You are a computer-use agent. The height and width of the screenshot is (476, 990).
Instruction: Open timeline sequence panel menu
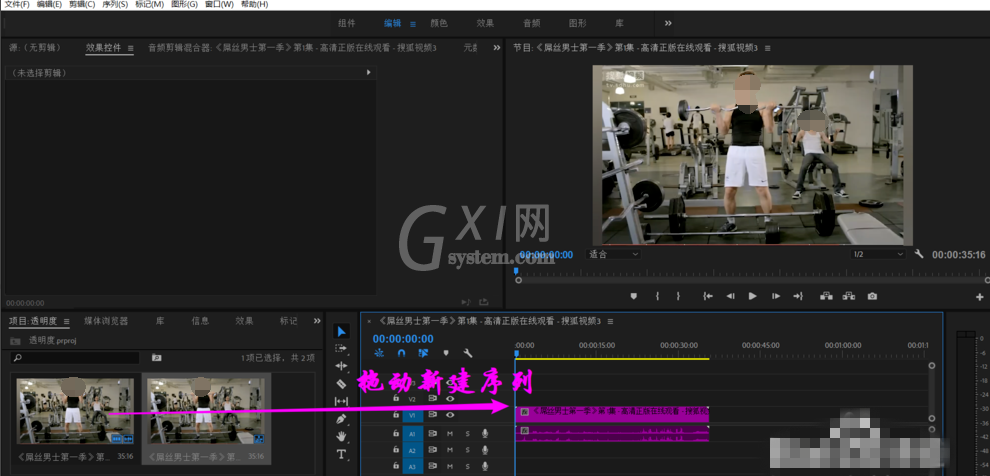click(x=610, y=321)
